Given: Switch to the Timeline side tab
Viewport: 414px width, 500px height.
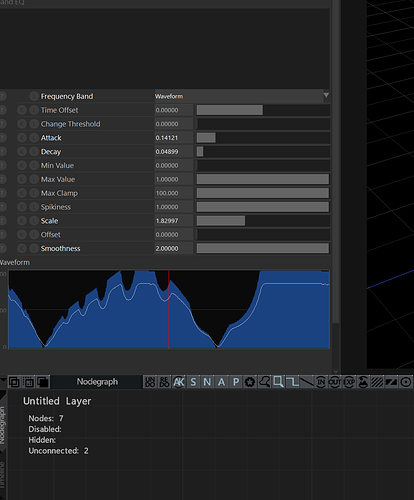Looking at the screenshot, I should tap(3, 476).
